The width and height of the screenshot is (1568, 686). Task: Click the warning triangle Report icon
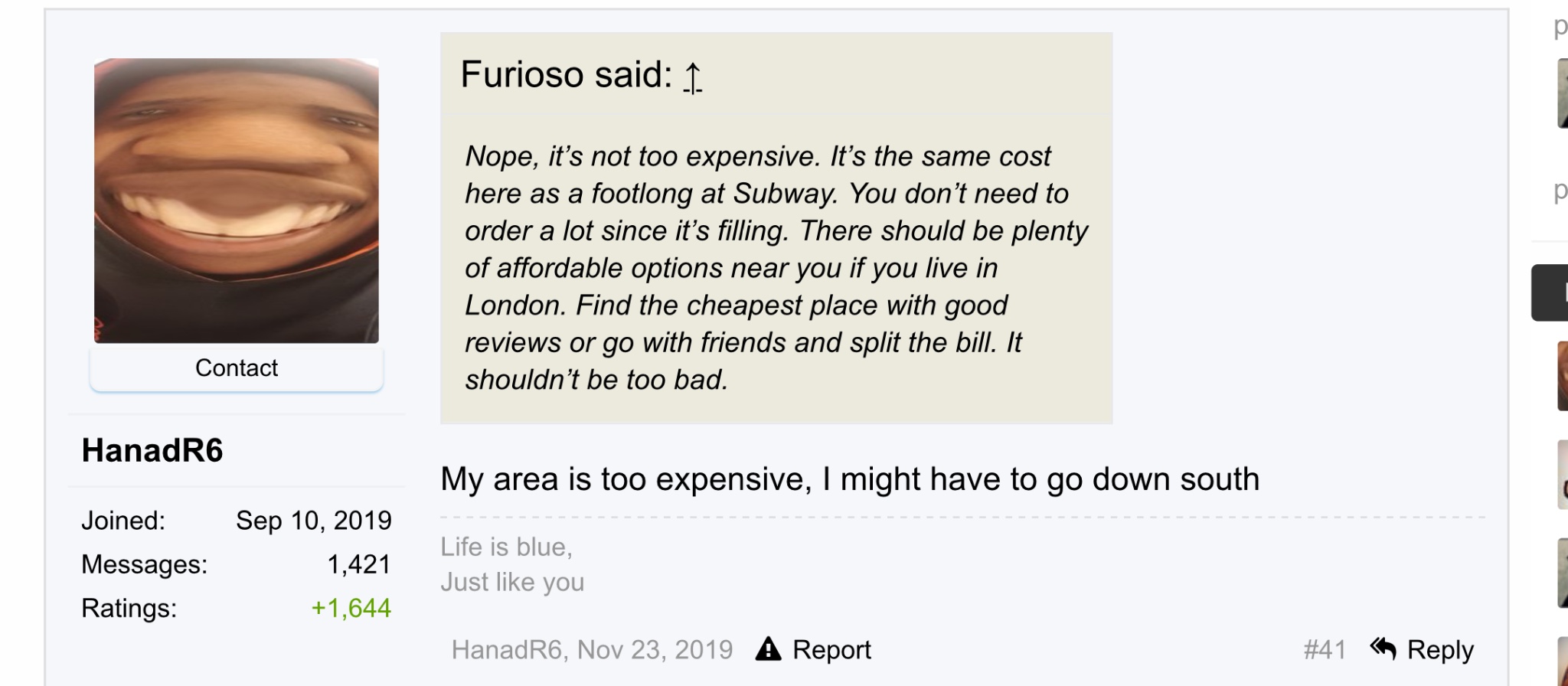pyautogui.click(x=768, y=649)
